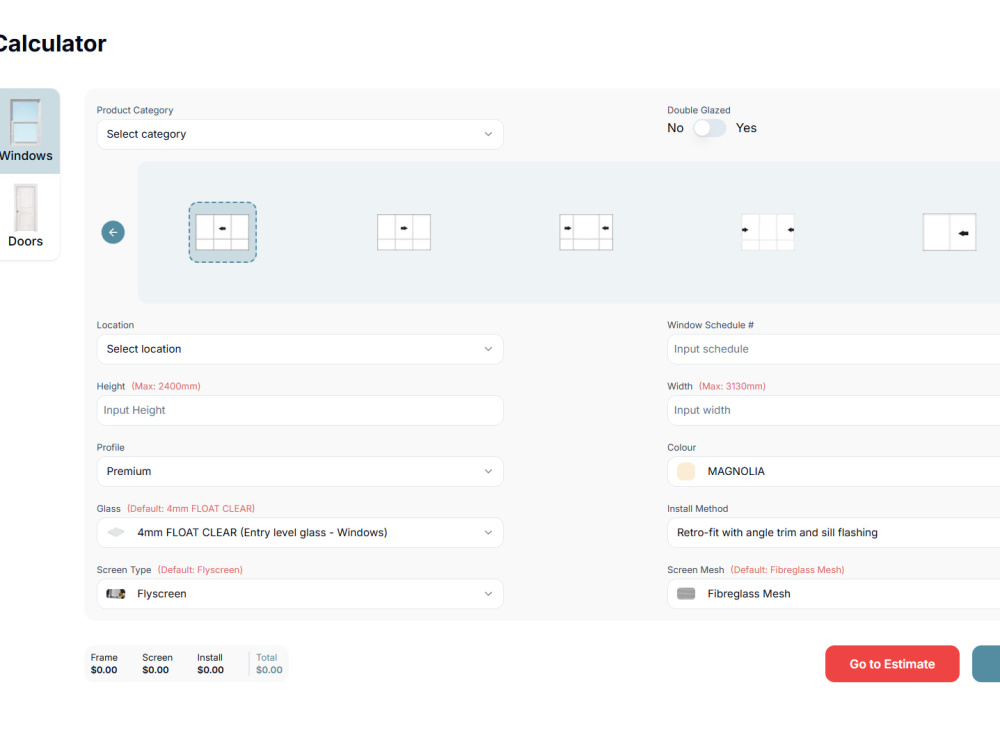Click the Fibreglass Mesh swatch icon
The height and width of the screenshot is (749, 1000).
(x=686, y=594)
